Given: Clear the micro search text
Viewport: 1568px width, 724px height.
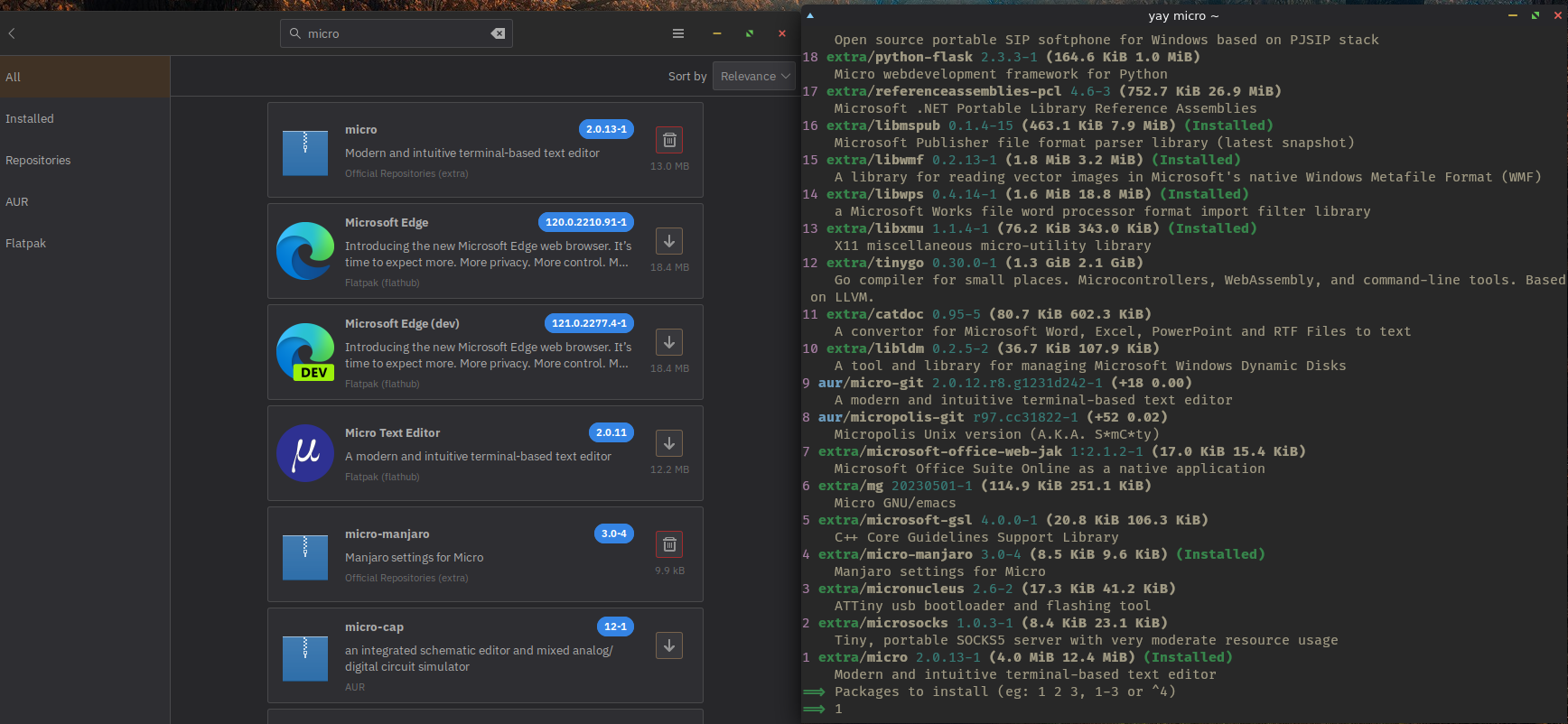Looking at the screenshot, I should pyautogui.click(x=498, y=33).
